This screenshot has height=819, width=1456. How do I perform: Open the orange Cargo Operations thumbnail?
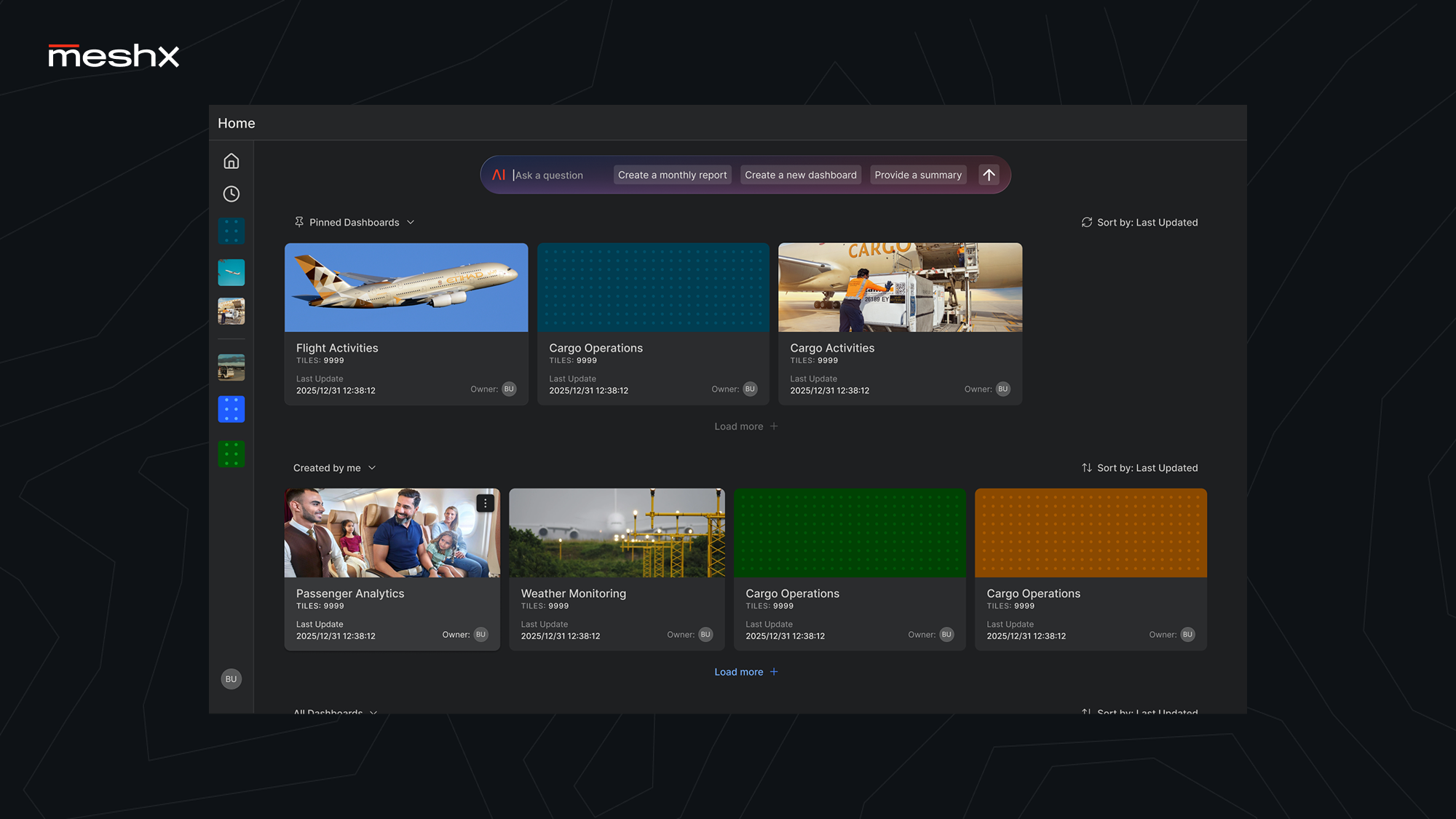pos(1091,533)
